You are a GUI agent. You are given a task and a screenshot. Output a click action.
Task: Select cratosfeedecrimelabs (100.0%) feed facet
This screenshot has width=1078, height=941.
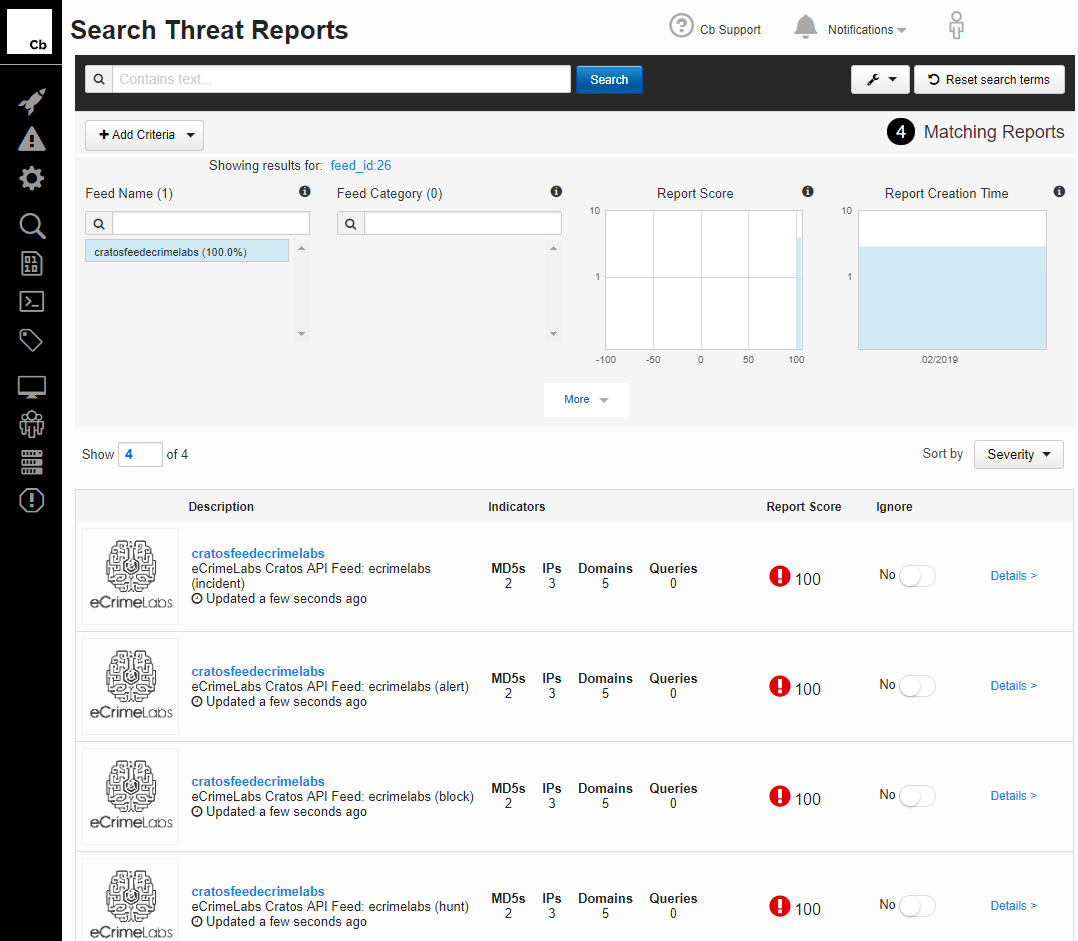(187, 251)
